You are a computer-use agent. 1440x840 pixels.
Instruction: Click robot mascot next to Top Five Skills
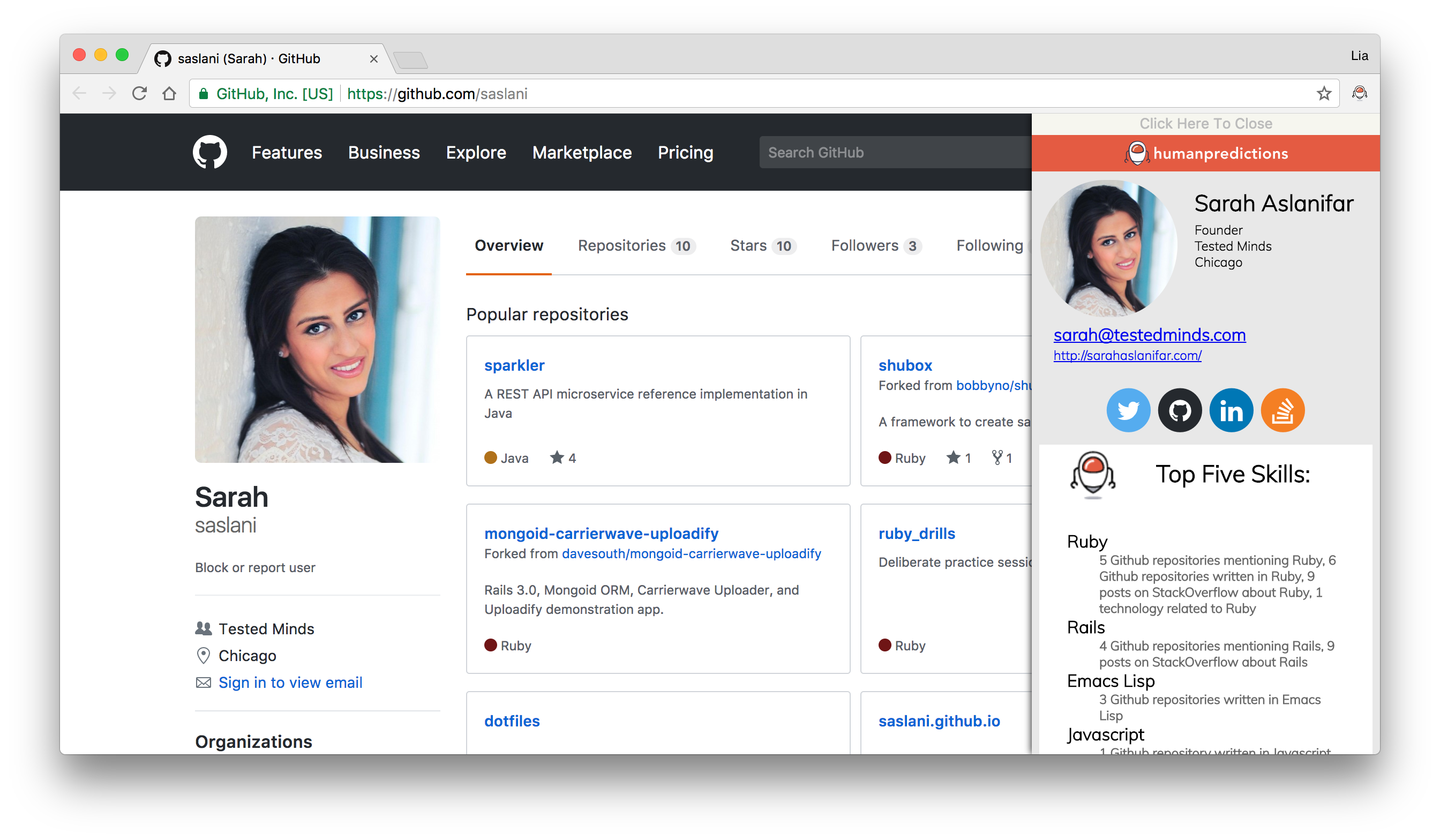[x=1092, y=474]
